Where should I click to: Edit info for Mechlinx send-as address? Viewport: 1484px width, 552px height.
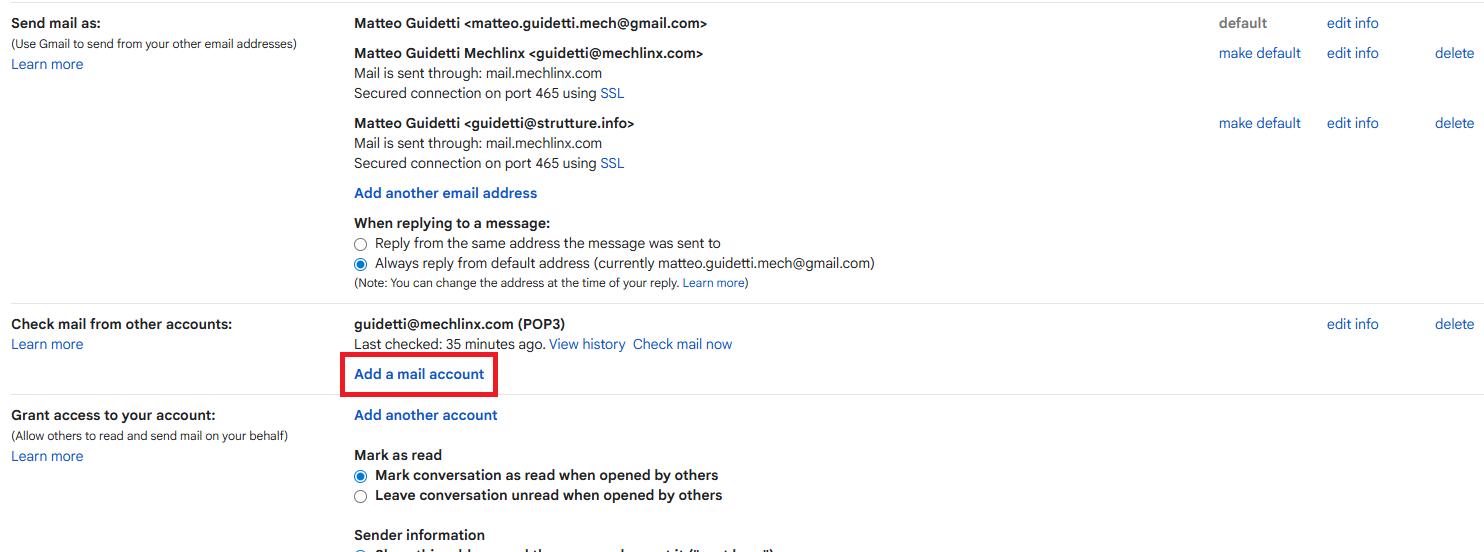[x=1352, y=53]
